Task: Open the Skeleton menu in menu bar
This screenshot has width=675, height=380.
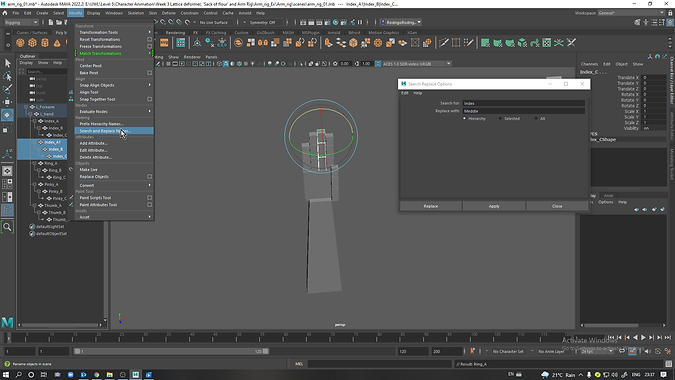Action: click(136, 13)
